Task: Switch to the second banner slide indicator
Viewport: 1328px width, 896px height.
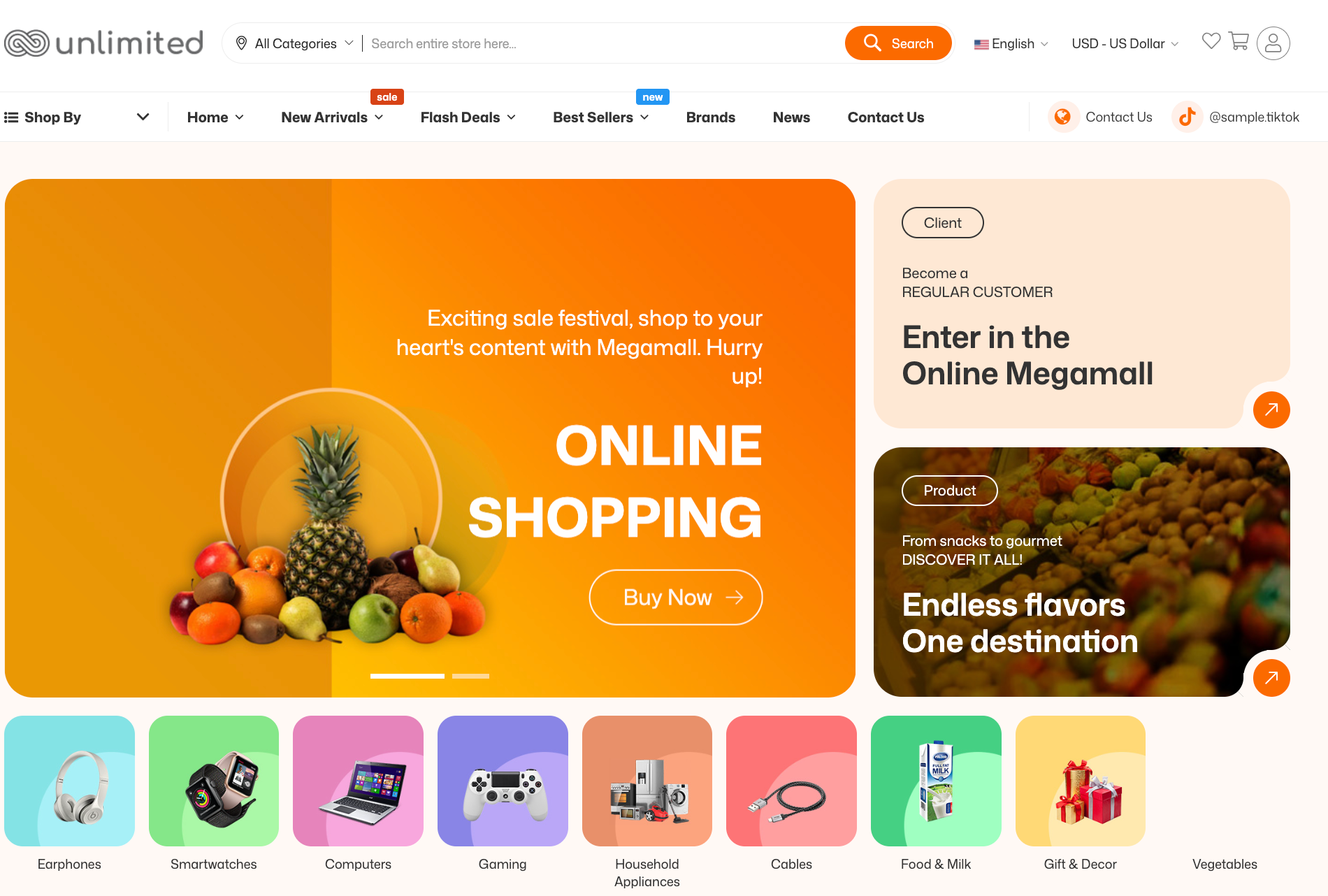Action: tap(470, 676)
